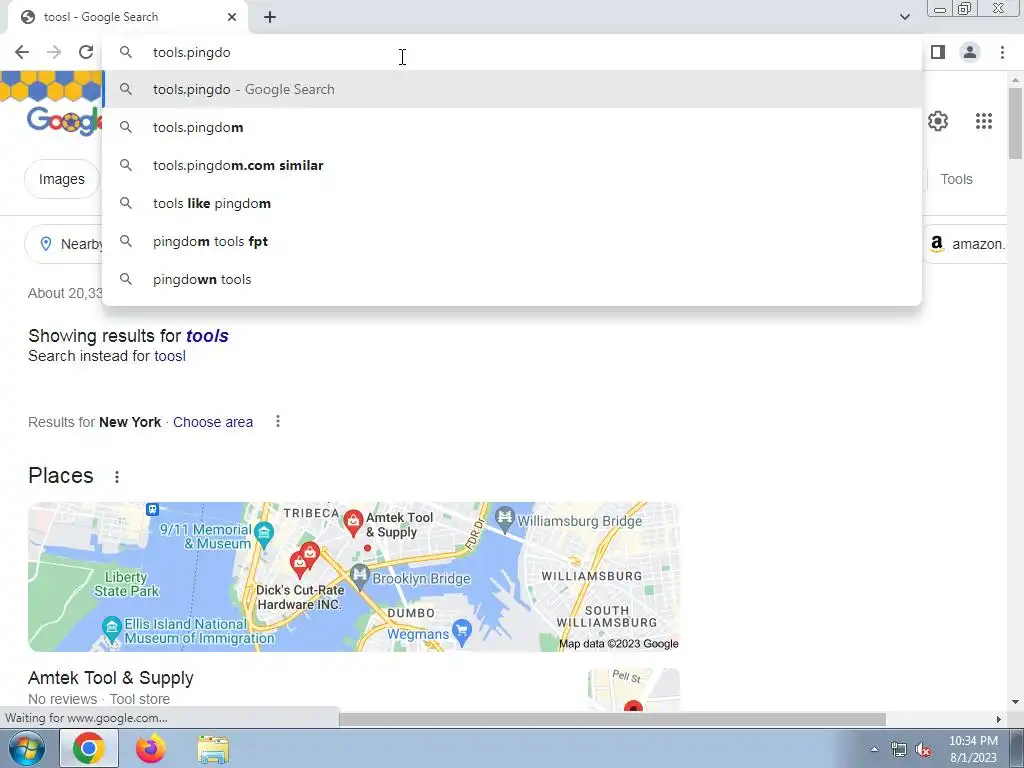1024x768 pixels.
Task: Open the tab search dropdown arrow
Action: (904, 17)
